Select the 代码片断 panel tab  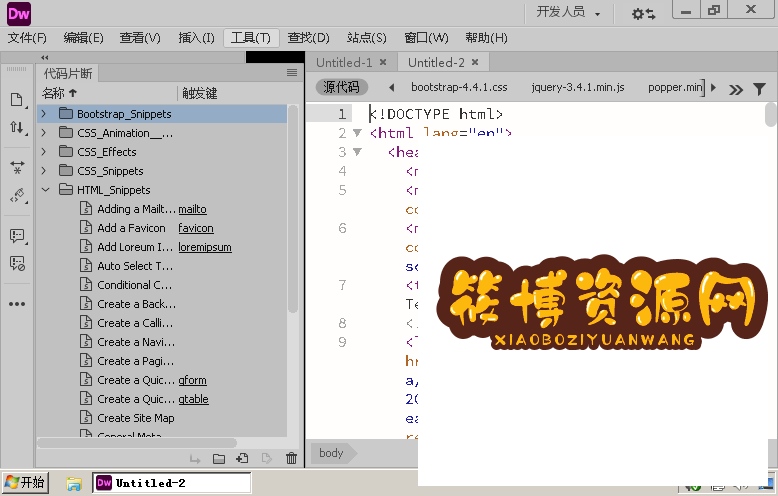coord(67,73)
